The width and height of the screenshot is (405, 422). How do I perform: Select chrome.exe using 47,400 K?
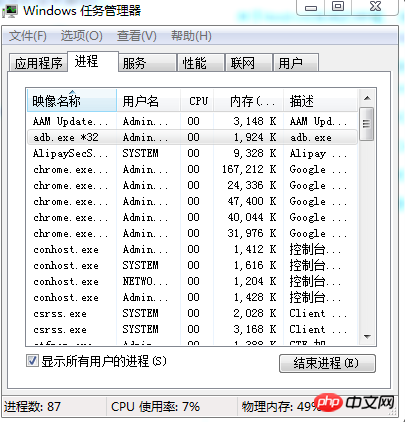(192, 201)
